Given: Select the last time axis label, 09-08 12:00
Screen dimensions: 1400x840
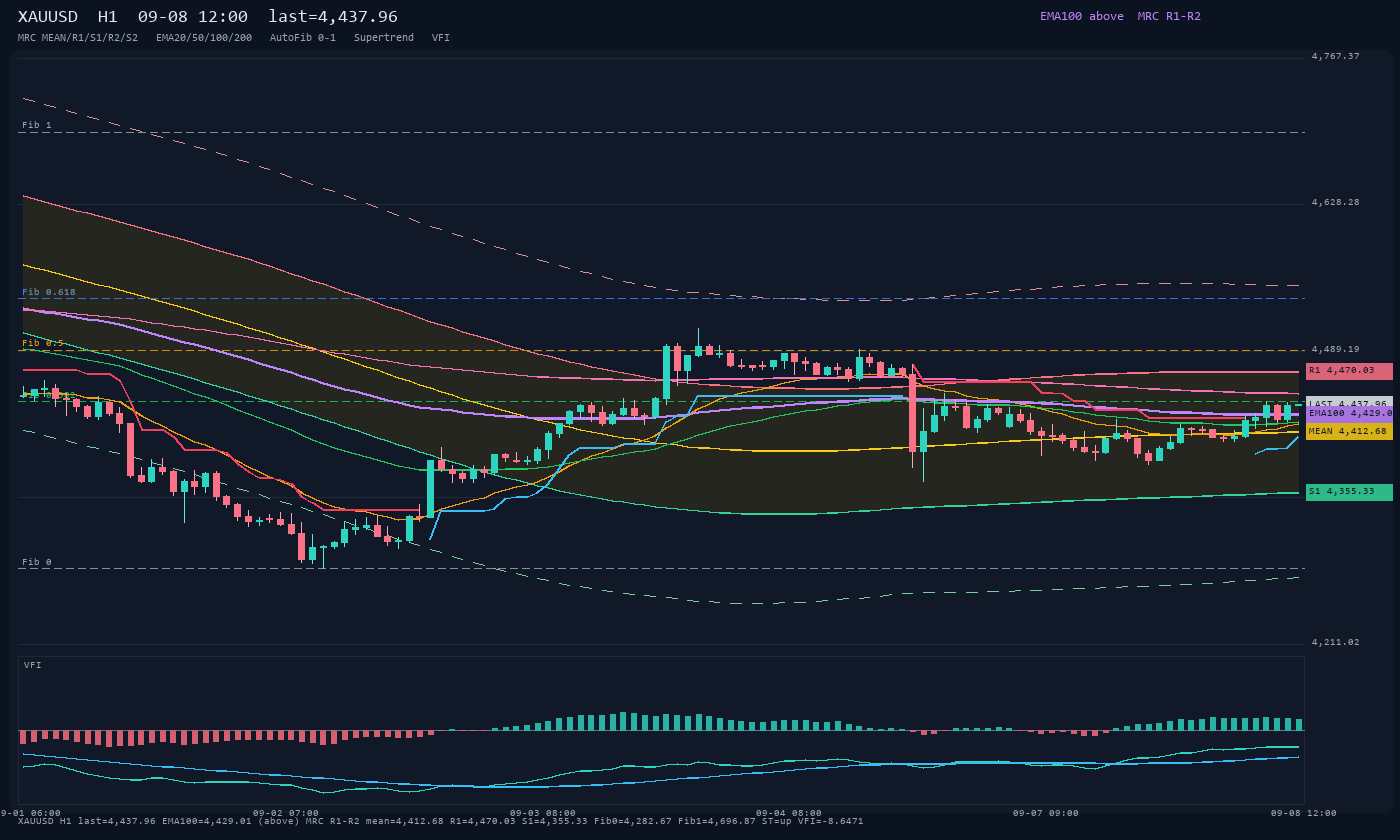Looking at the screenshot, I should [x=1304, y=813].
